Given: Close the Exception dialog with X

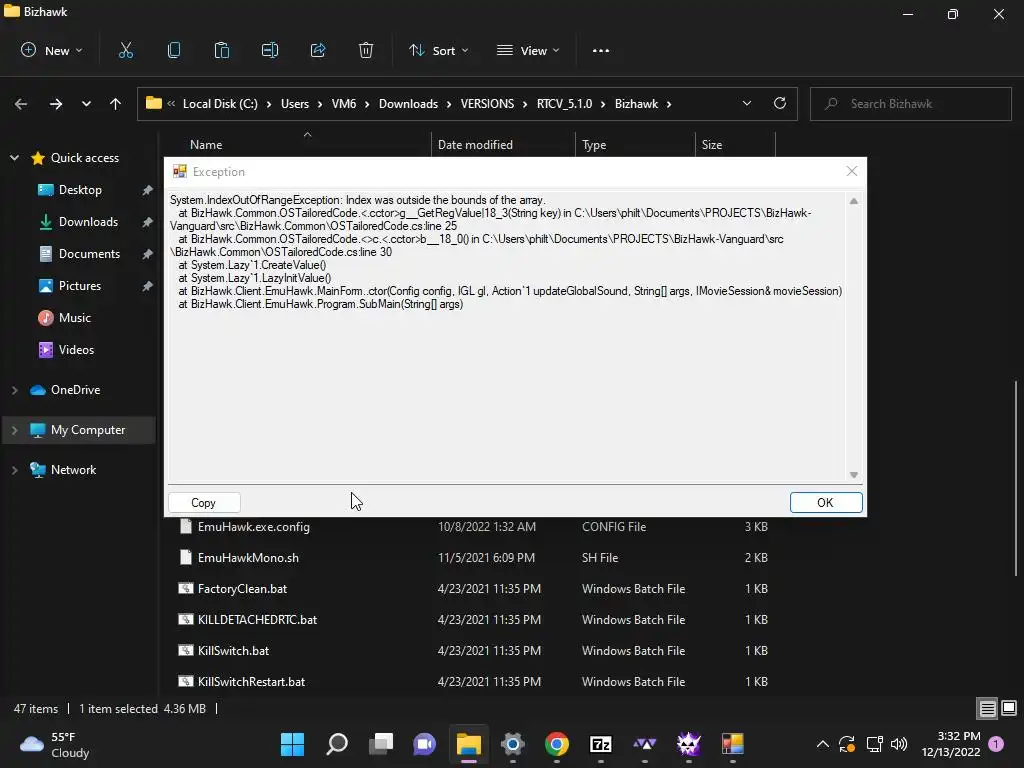Looking at the screenshot, I should pos(852,171).
